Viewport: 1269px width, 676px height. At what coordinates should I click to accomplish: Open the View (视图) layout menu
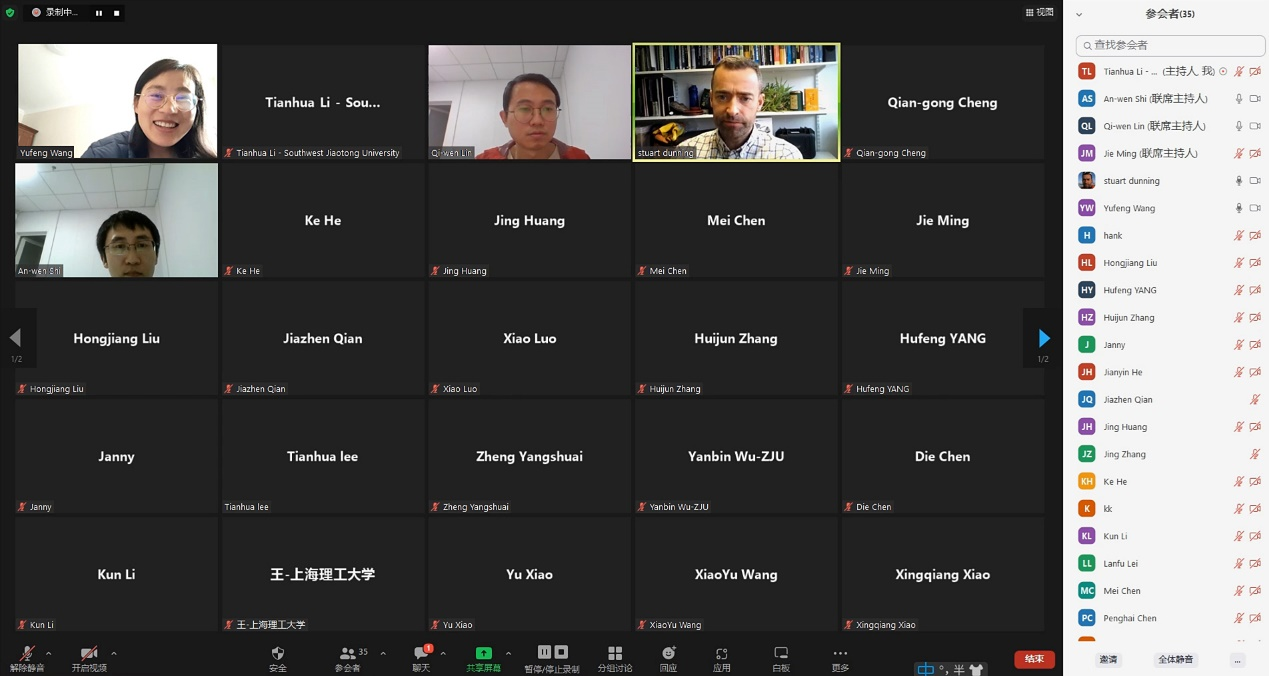(x=1040, y=12)
